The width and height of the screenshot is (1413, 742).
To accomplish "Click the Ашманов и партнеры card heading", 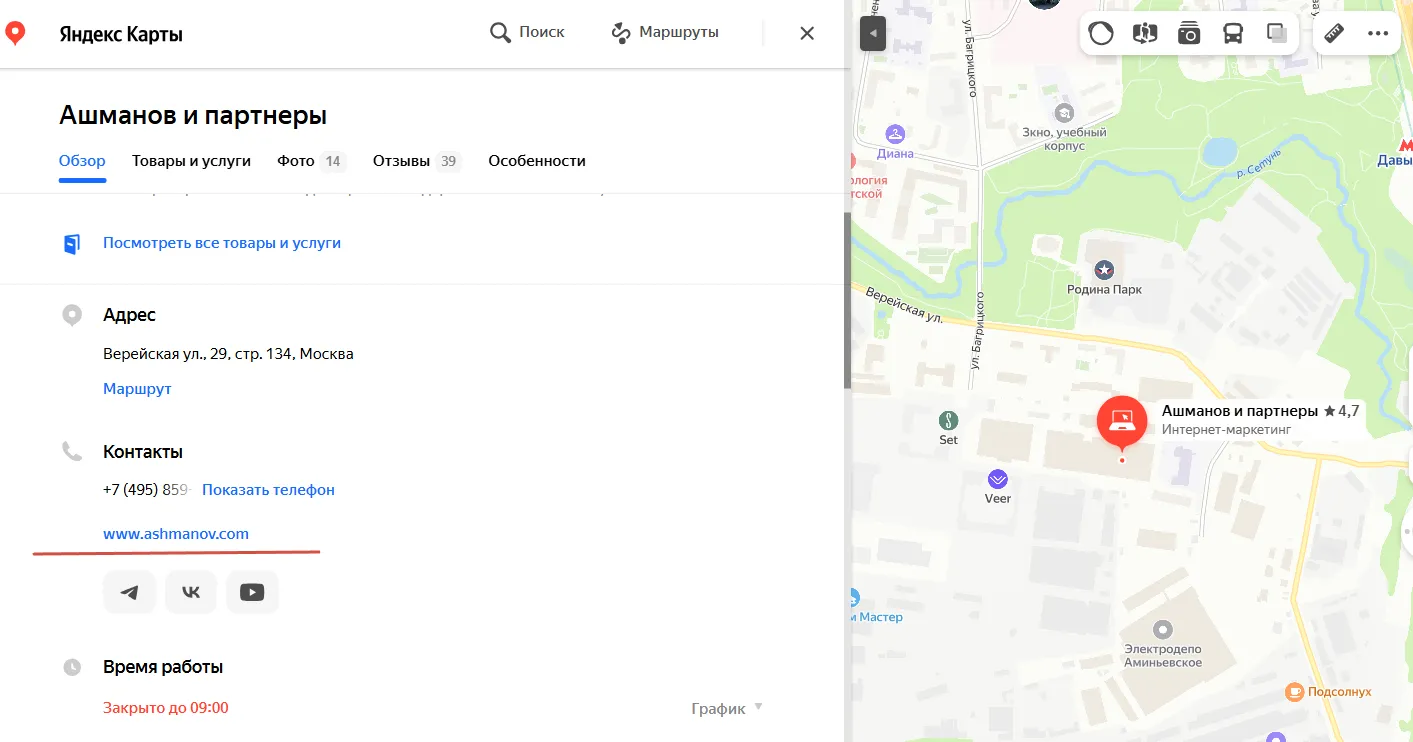I will coord(193,116).
